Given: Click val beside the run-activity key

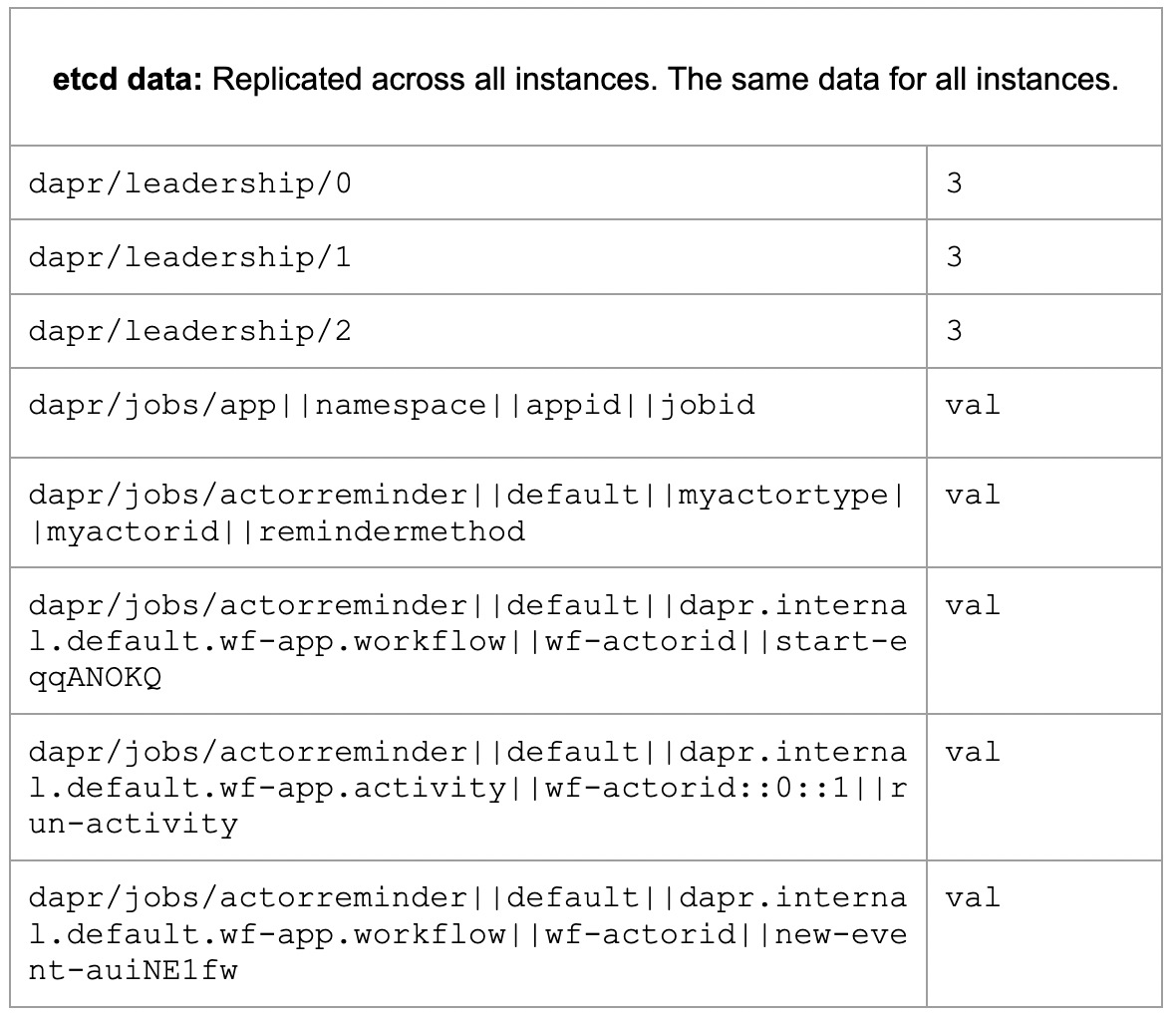Looking at the screenshot, I should click(x=972, y=752).
